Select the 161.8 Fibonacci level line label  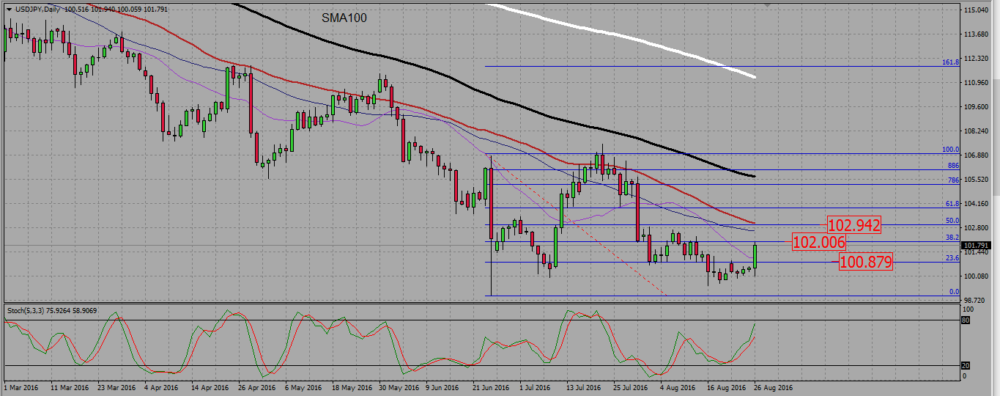coord(950,62)
